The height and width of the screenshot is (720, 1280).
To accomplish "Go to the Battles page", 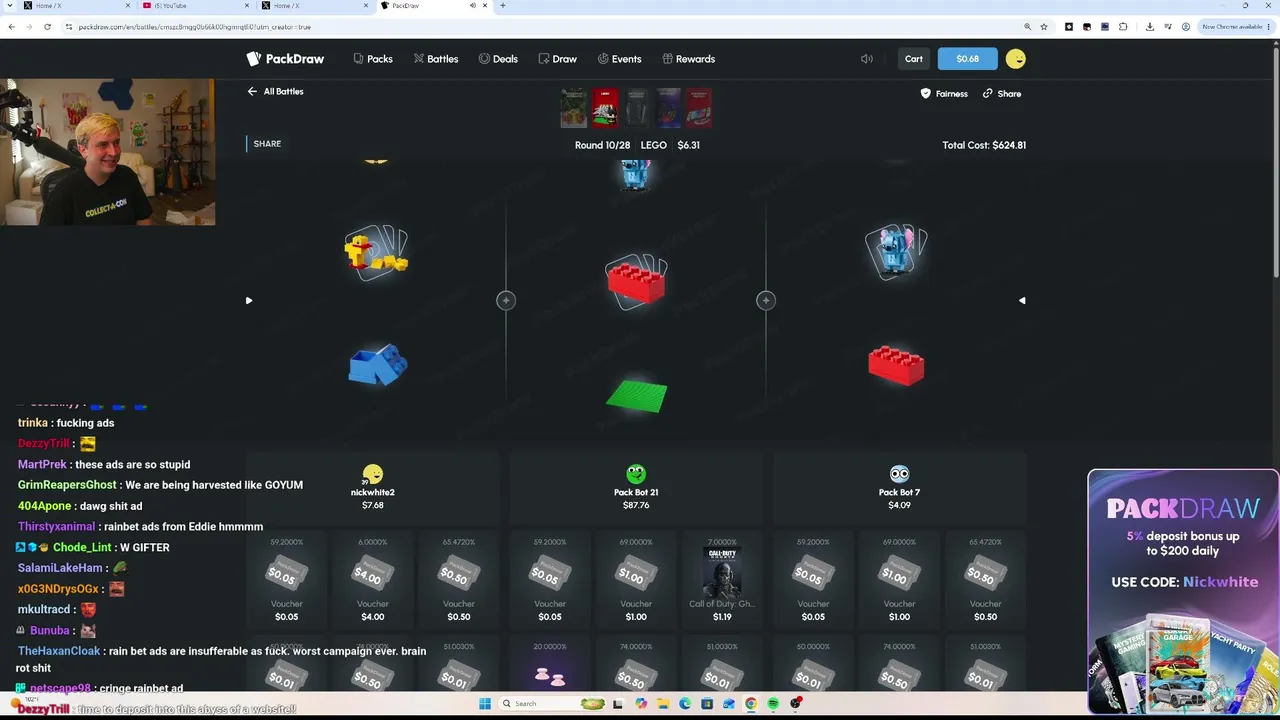I will tap(436, 59).
